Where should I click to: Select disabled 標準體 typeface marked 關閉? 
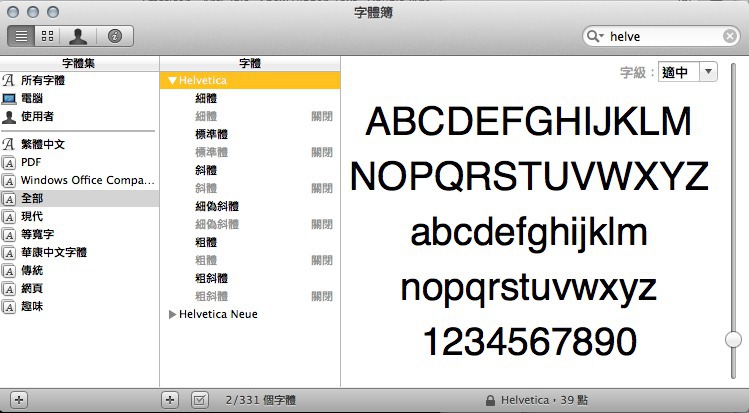coord(250,152)
